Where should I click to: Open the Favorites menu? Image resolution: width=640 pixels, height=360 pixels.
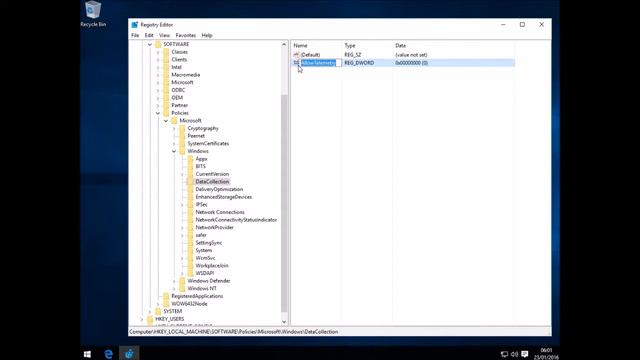pos(186,36)
